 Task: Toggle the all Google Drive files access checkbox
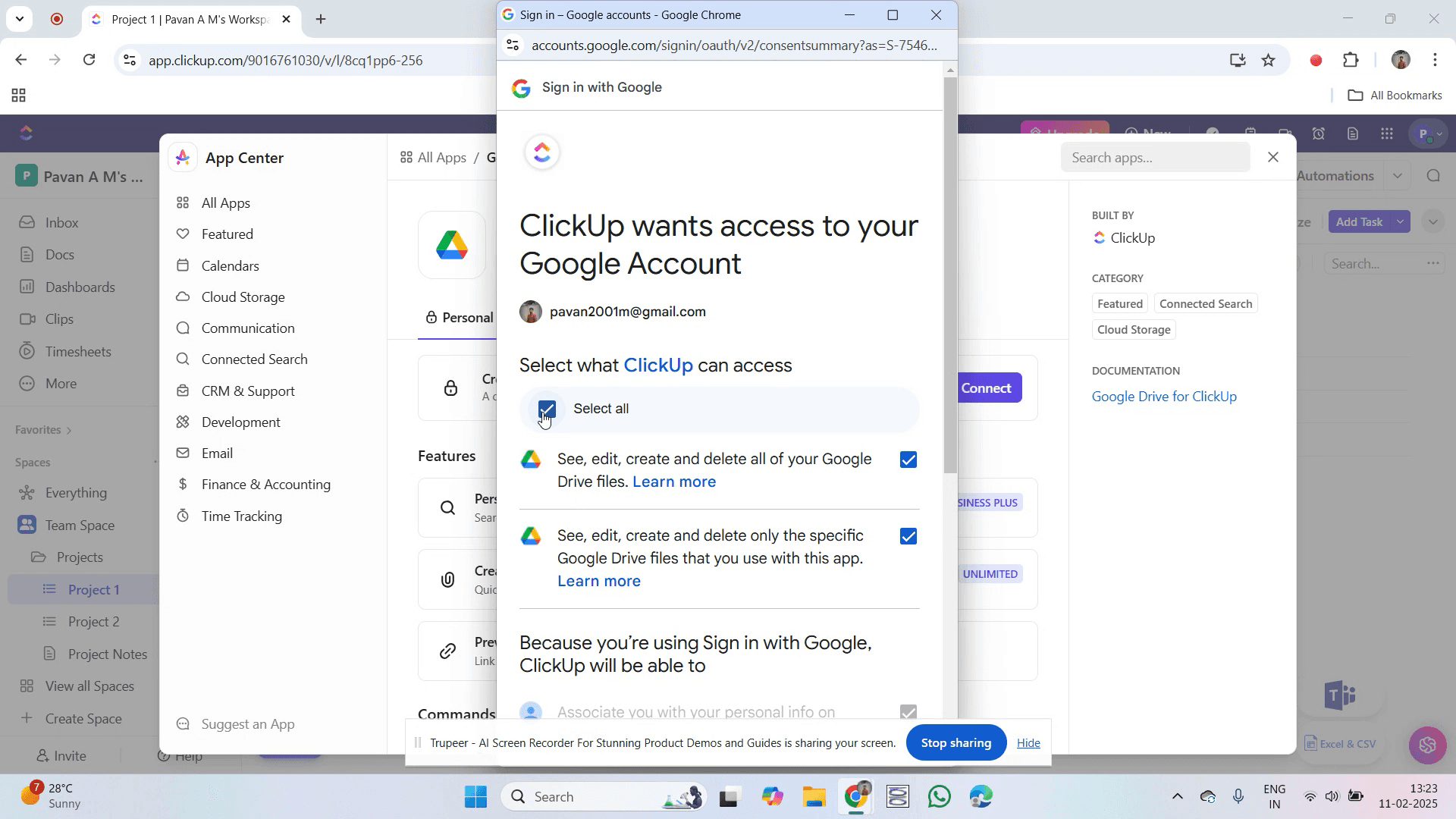(x=908, y=460)
